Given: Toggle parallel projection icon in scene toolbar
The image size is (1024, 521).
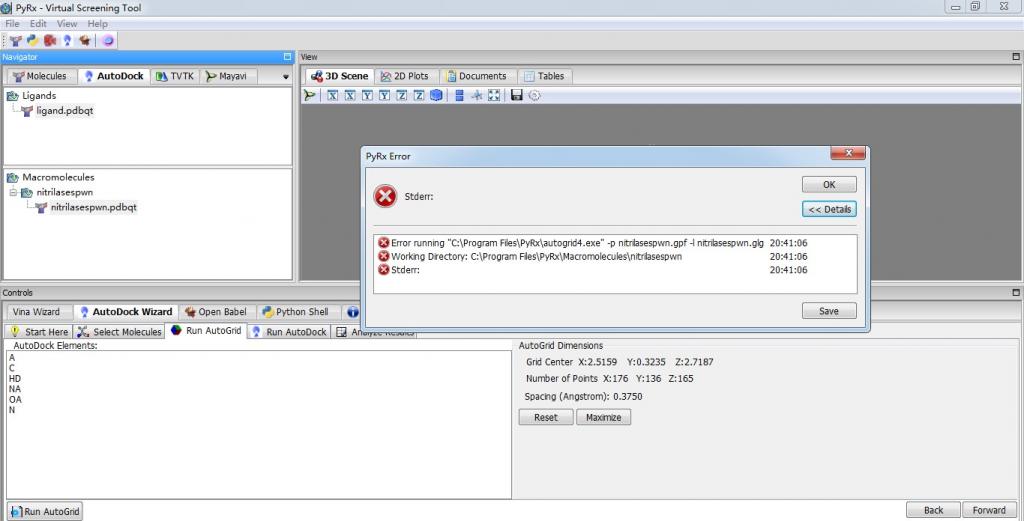Looking at the screenshot, I should [x=459, y=95].
